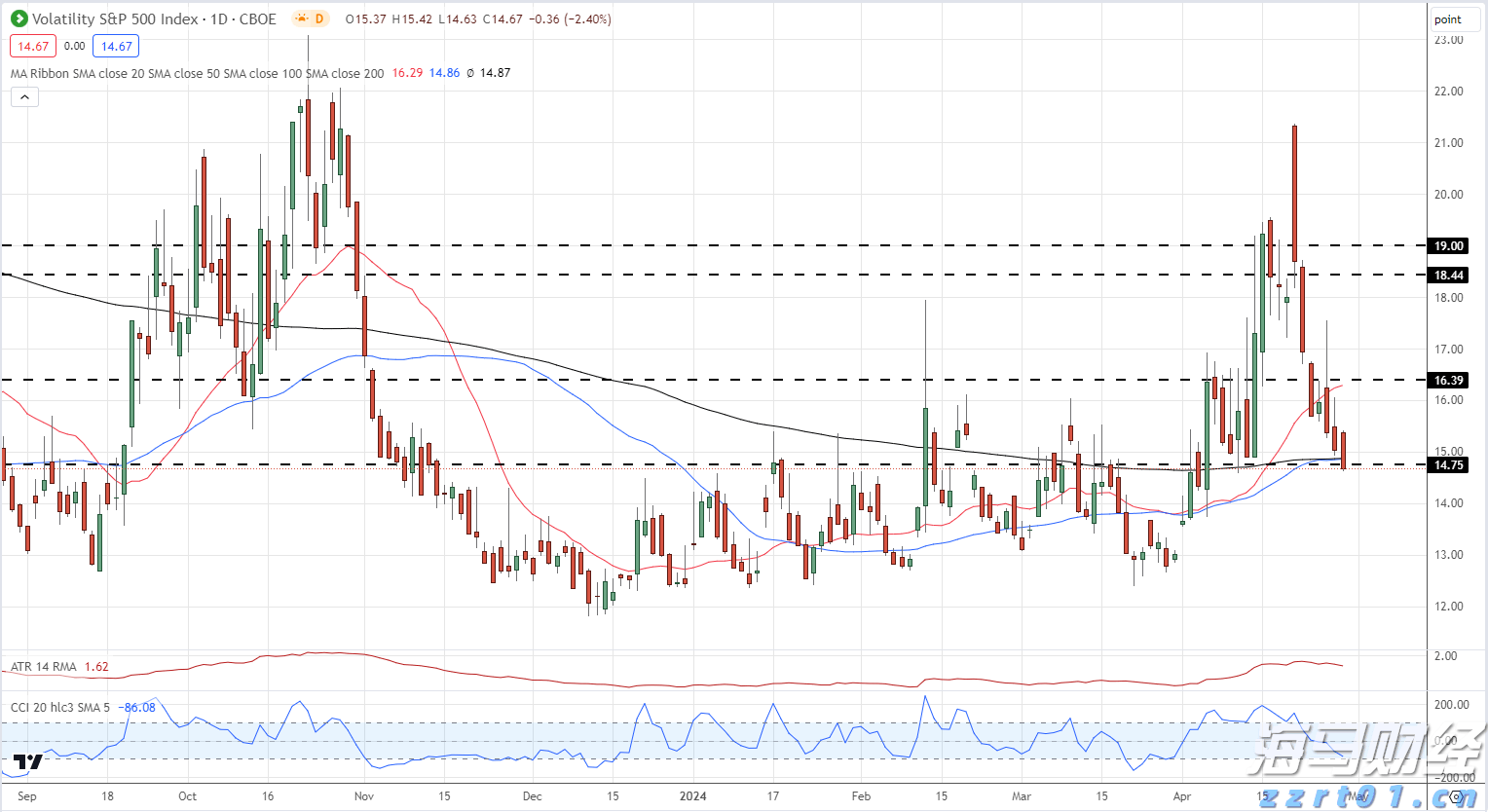Click the L14.63 low price value
Screen dimensions: 1488x812
pos(458,19)
